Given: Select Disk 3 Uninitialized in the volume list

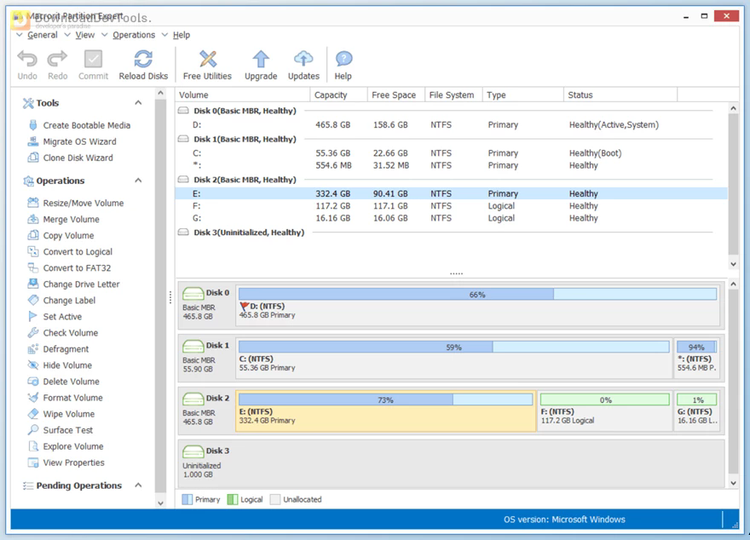Looking at the screenshot, I should [x=248, y=233].
